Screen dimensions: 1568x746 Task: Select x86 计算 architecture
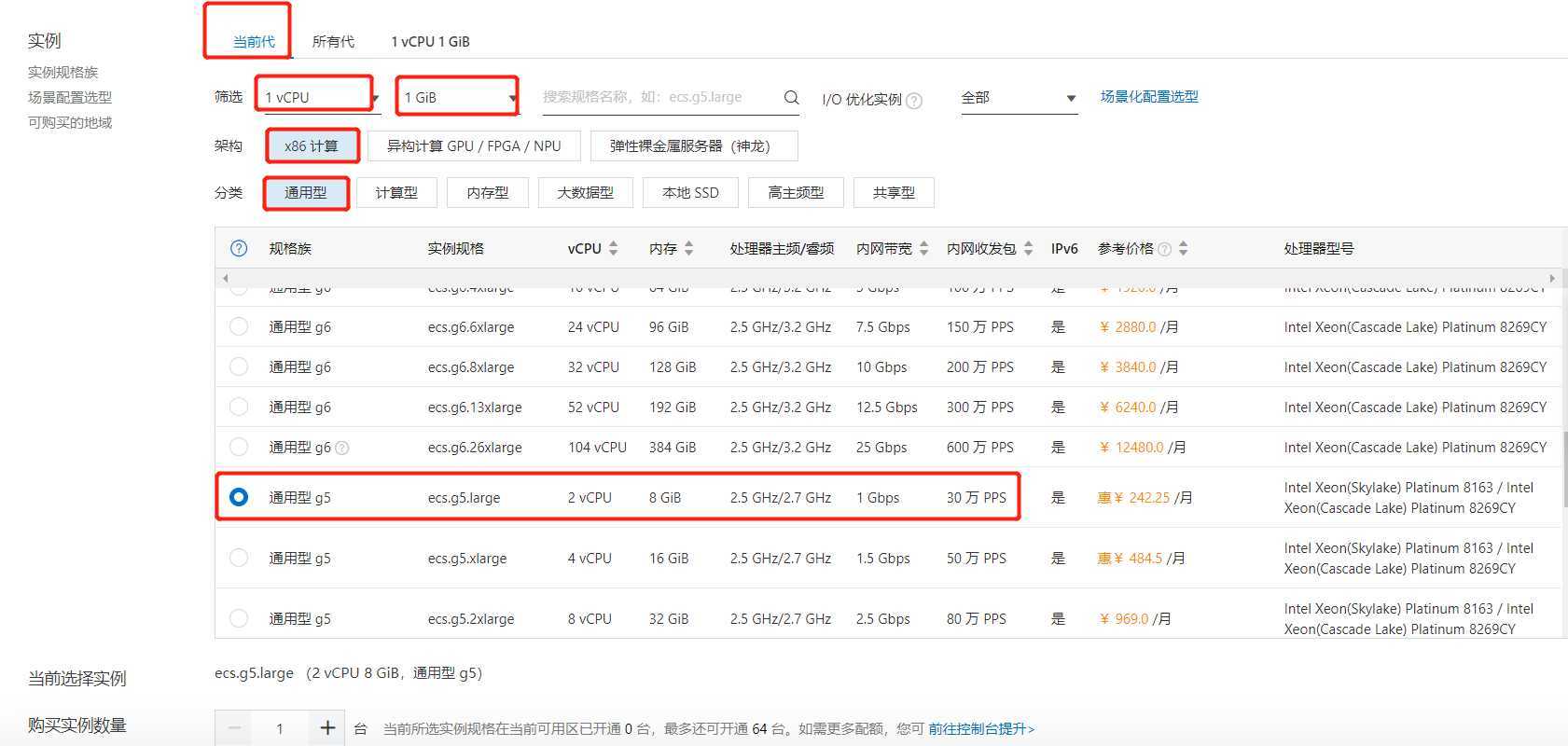click(312, 146)
